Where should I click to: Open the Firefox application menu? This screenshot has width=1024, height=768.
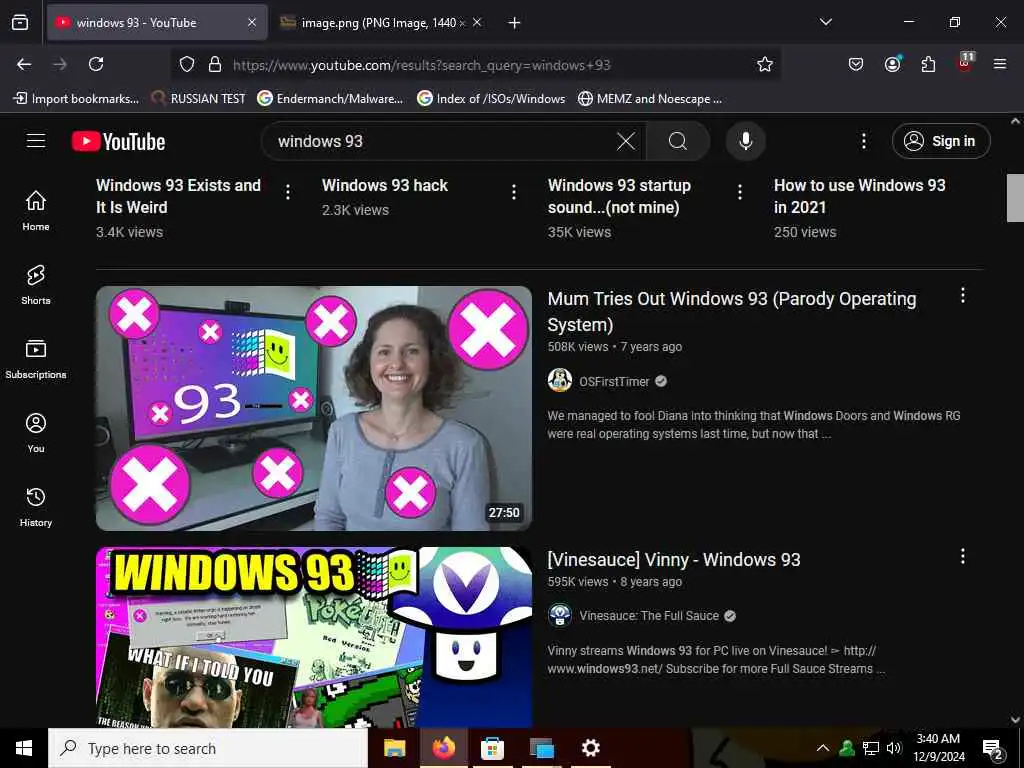click(1000, 64)
